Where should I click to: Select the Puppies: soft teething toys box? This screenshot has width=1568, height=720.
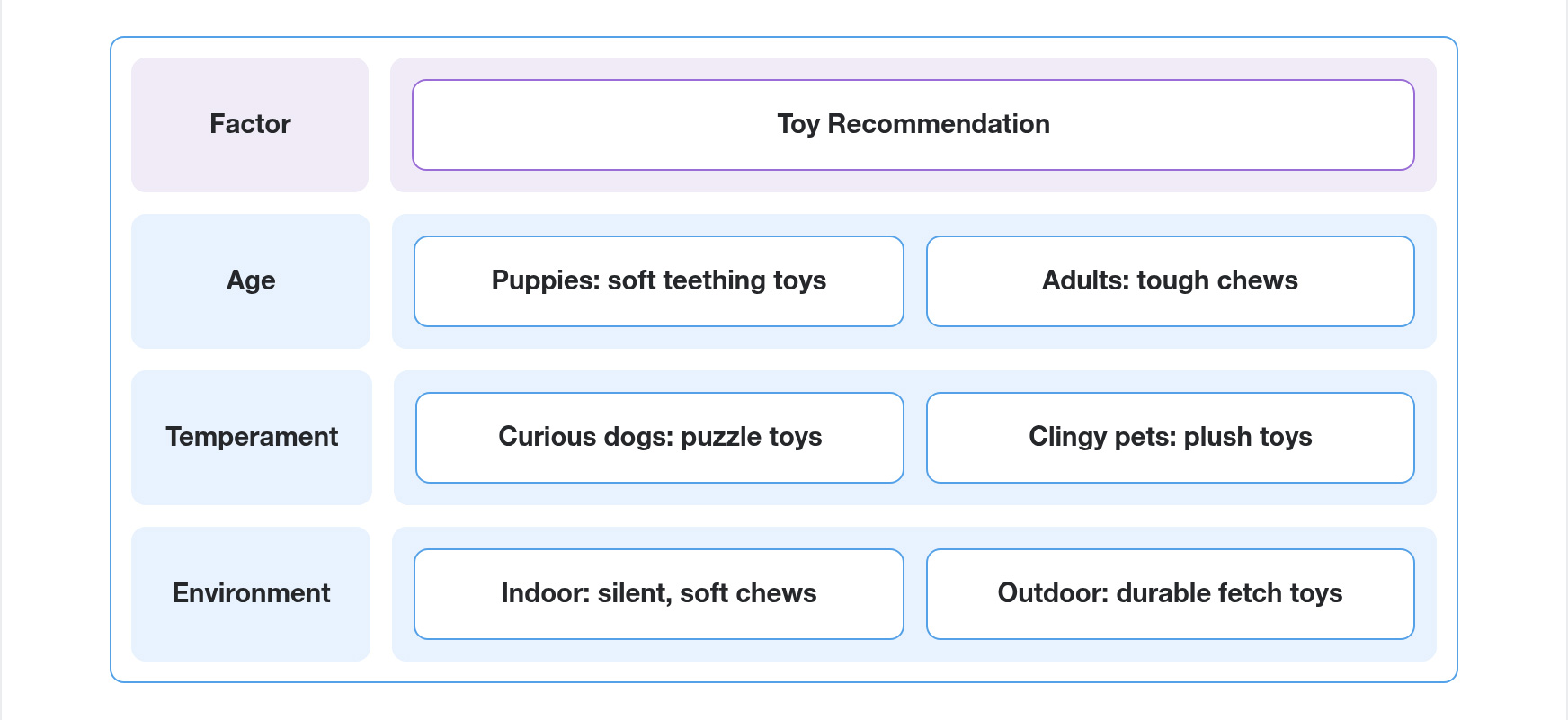coord(658,280)
